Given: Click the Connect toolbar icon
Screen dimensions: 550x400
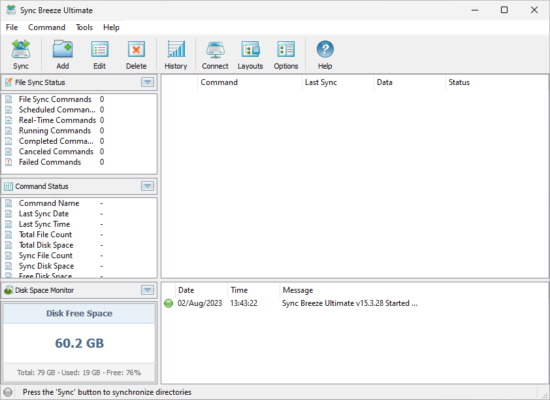Looking at the screenshot, I should (x=215, y=49).
